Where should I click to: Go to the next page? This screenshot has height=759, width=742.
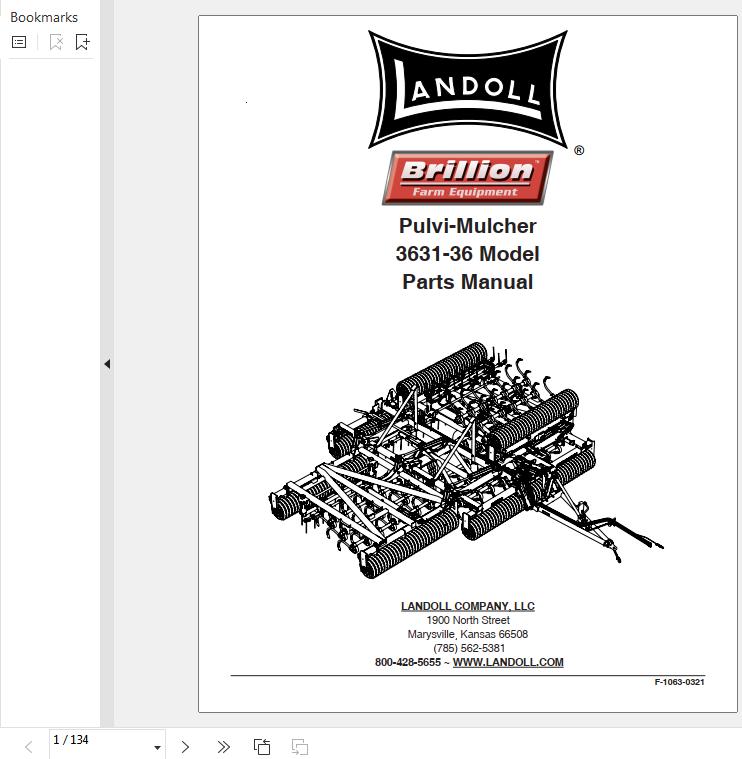click(185, 747)
